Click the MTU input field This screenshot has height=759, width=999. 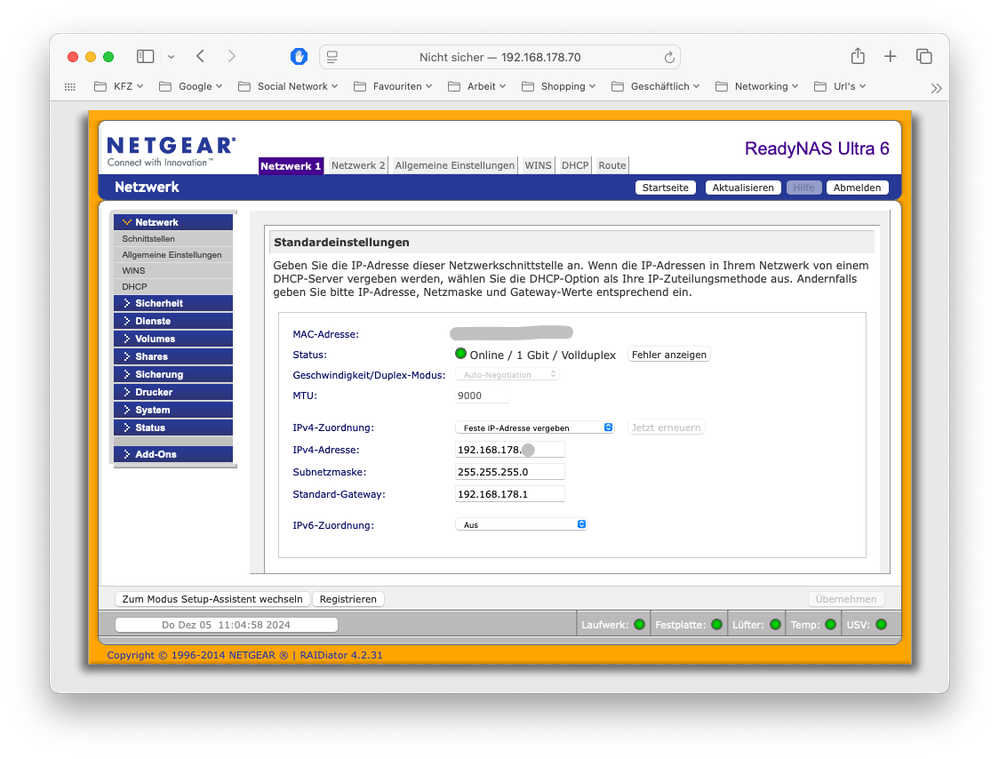pos(482,396)
